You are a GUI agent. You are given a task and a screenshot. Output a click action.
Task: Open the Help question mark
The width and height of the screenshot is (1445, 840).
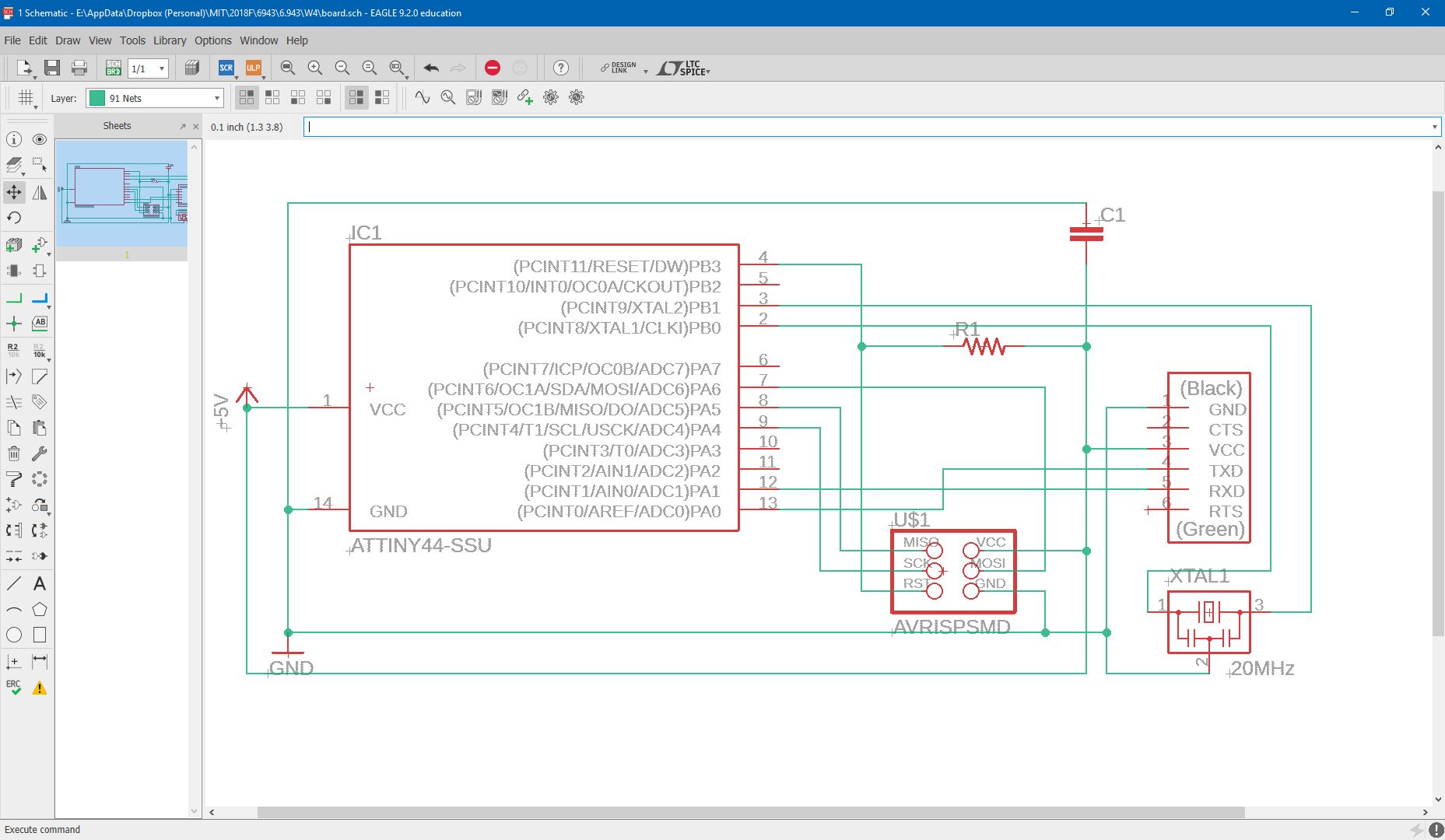[x=561, y=68]
